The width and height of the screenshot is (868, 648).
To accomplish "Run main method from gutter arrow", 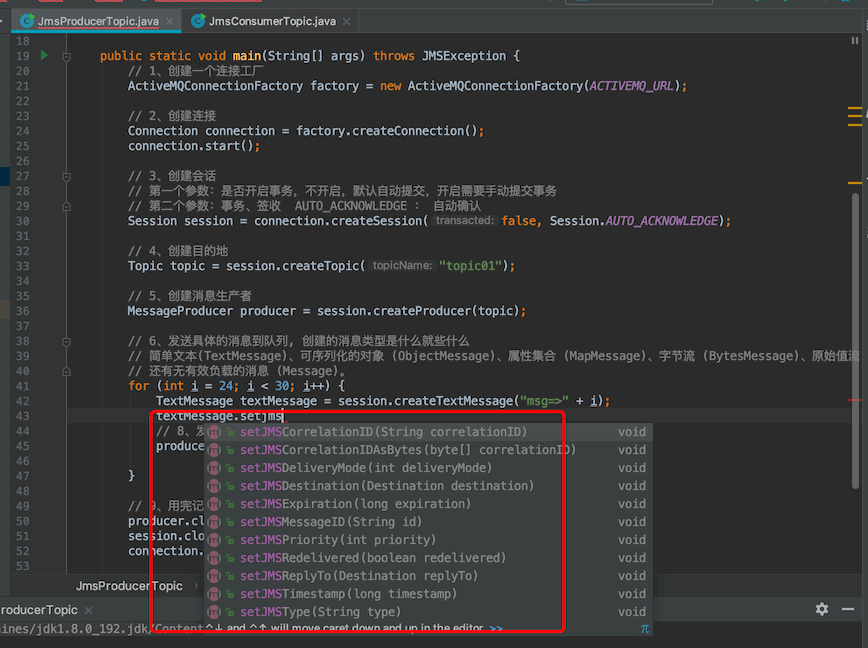I will tap(44, 55).
